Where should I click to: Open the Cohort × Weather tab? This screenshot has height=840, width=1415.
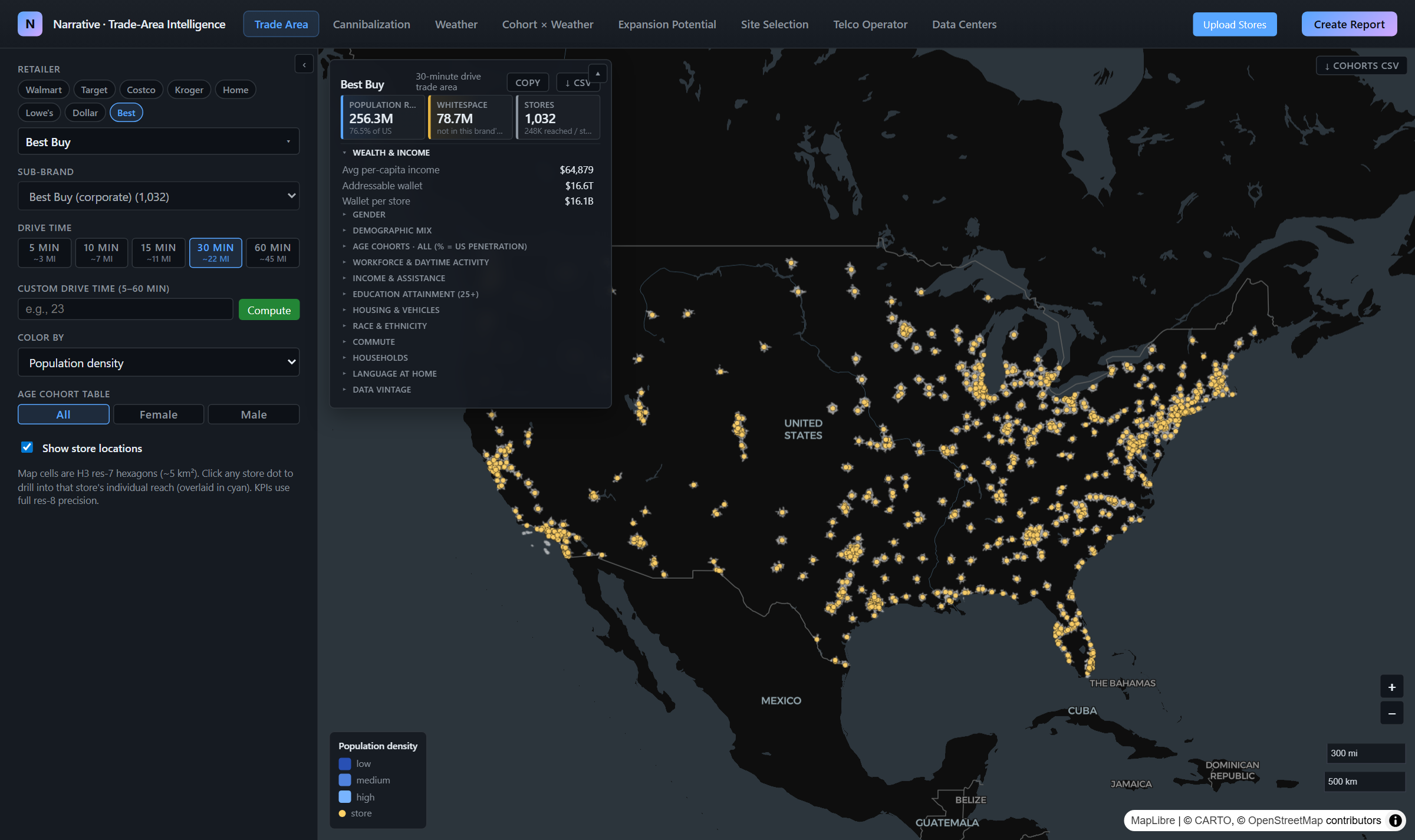point(548,24)
